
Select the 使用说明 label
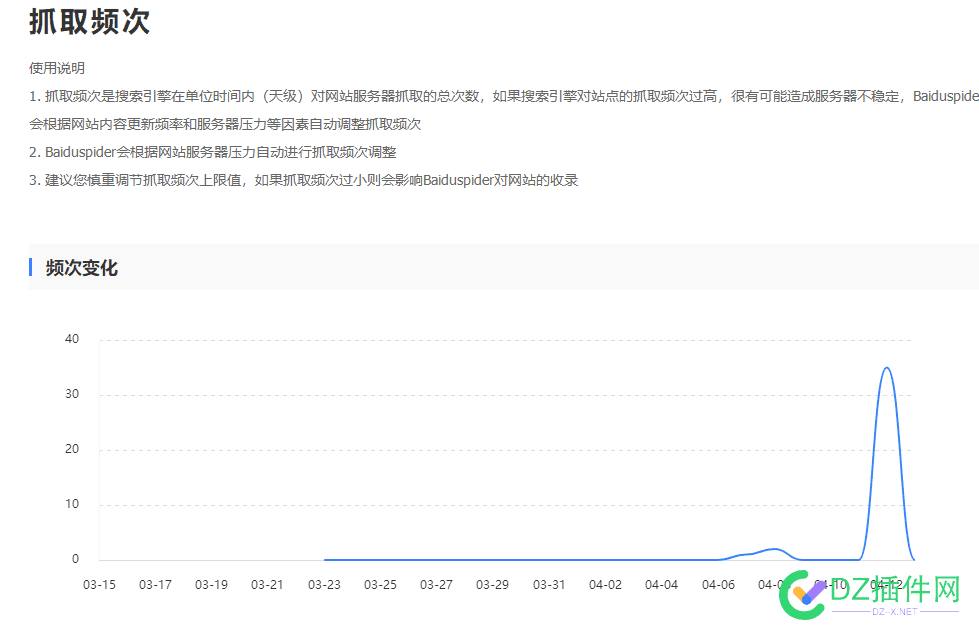[57, 68]
